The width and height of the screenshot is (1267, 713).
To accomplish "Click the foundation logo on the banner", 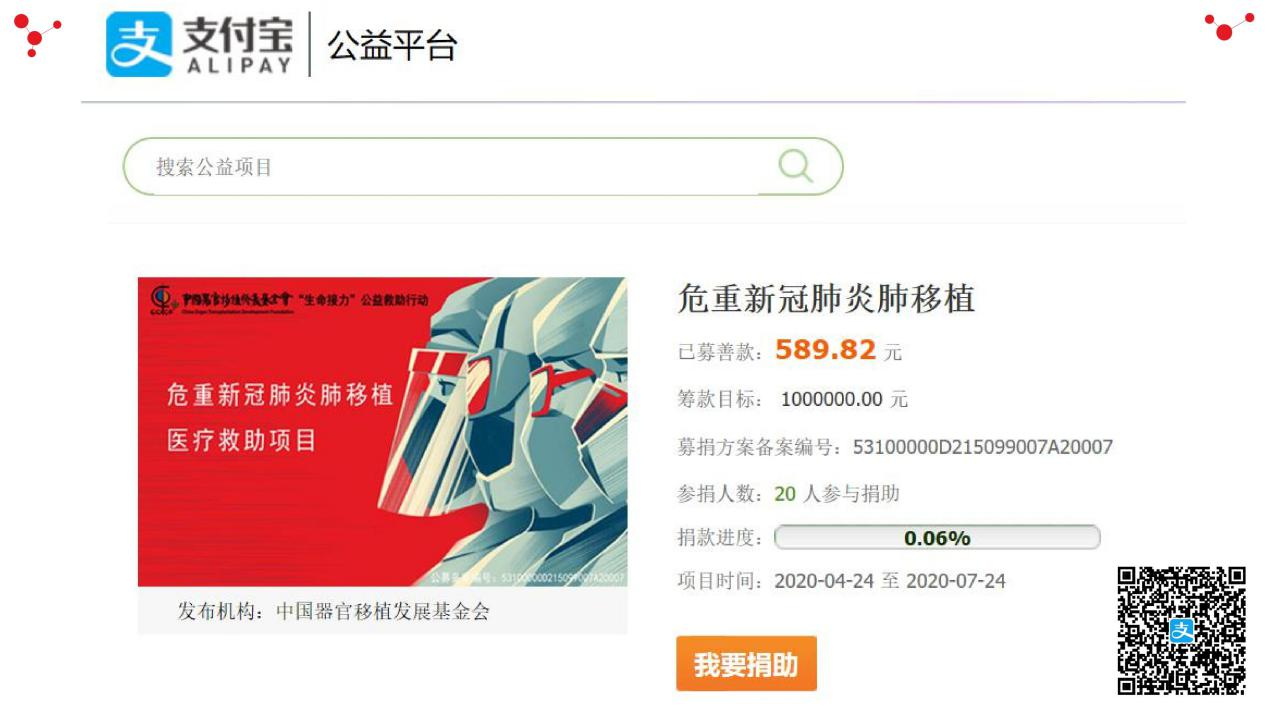I will tap(161, 300).
